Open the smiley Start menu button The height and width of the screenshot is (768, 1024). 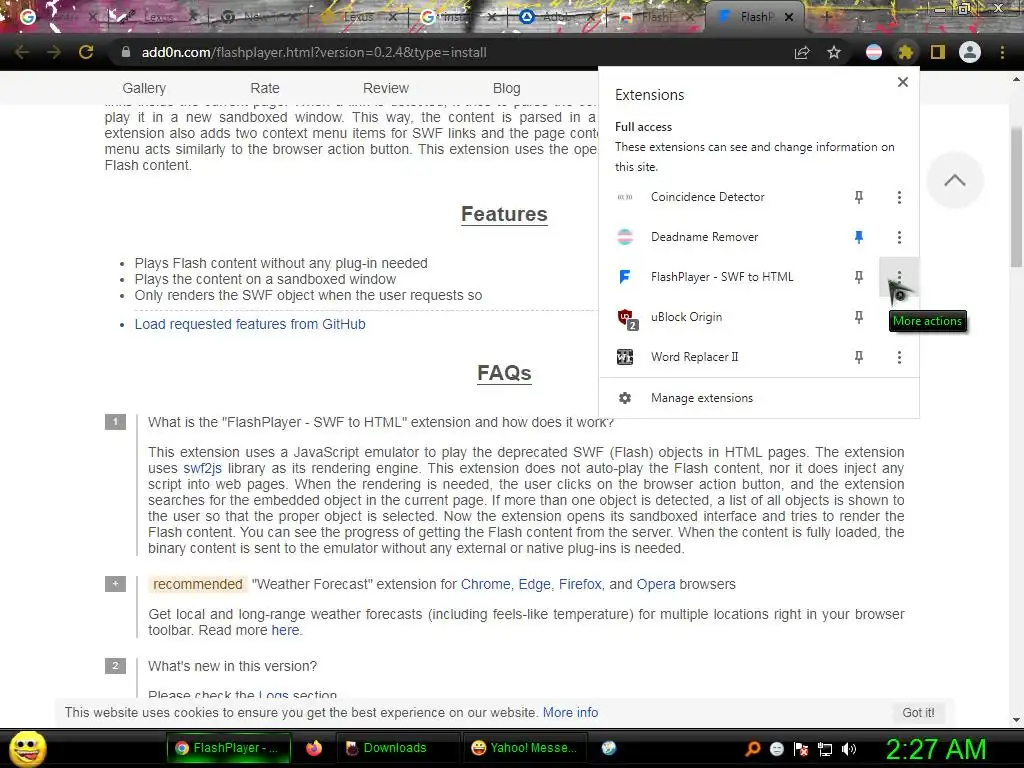[x=27, y=748]
